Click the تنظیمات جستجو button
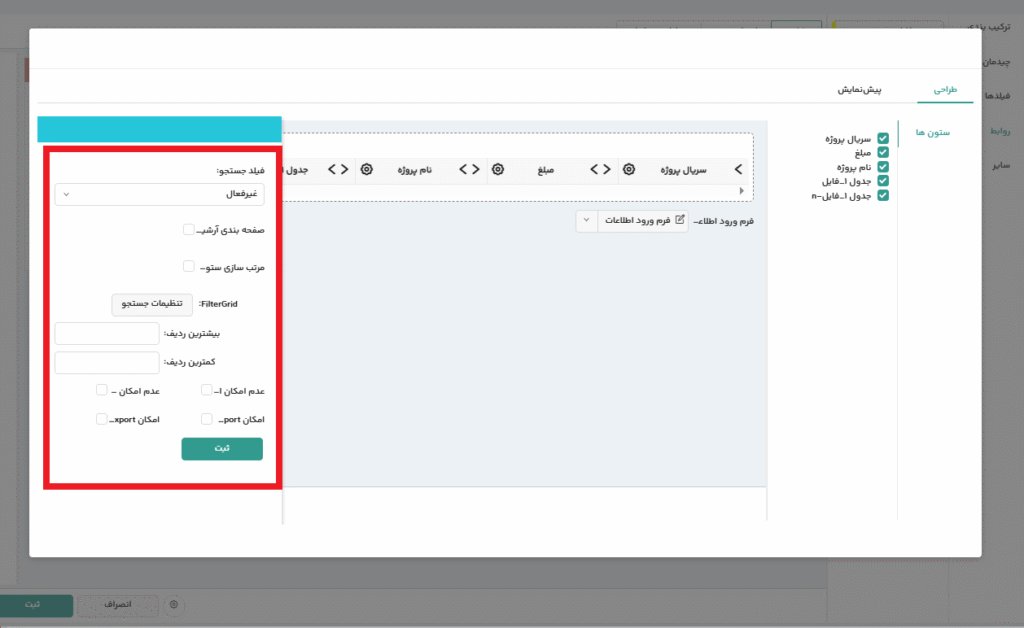This screenshot has height=628, width=1024. pos(152,302)
